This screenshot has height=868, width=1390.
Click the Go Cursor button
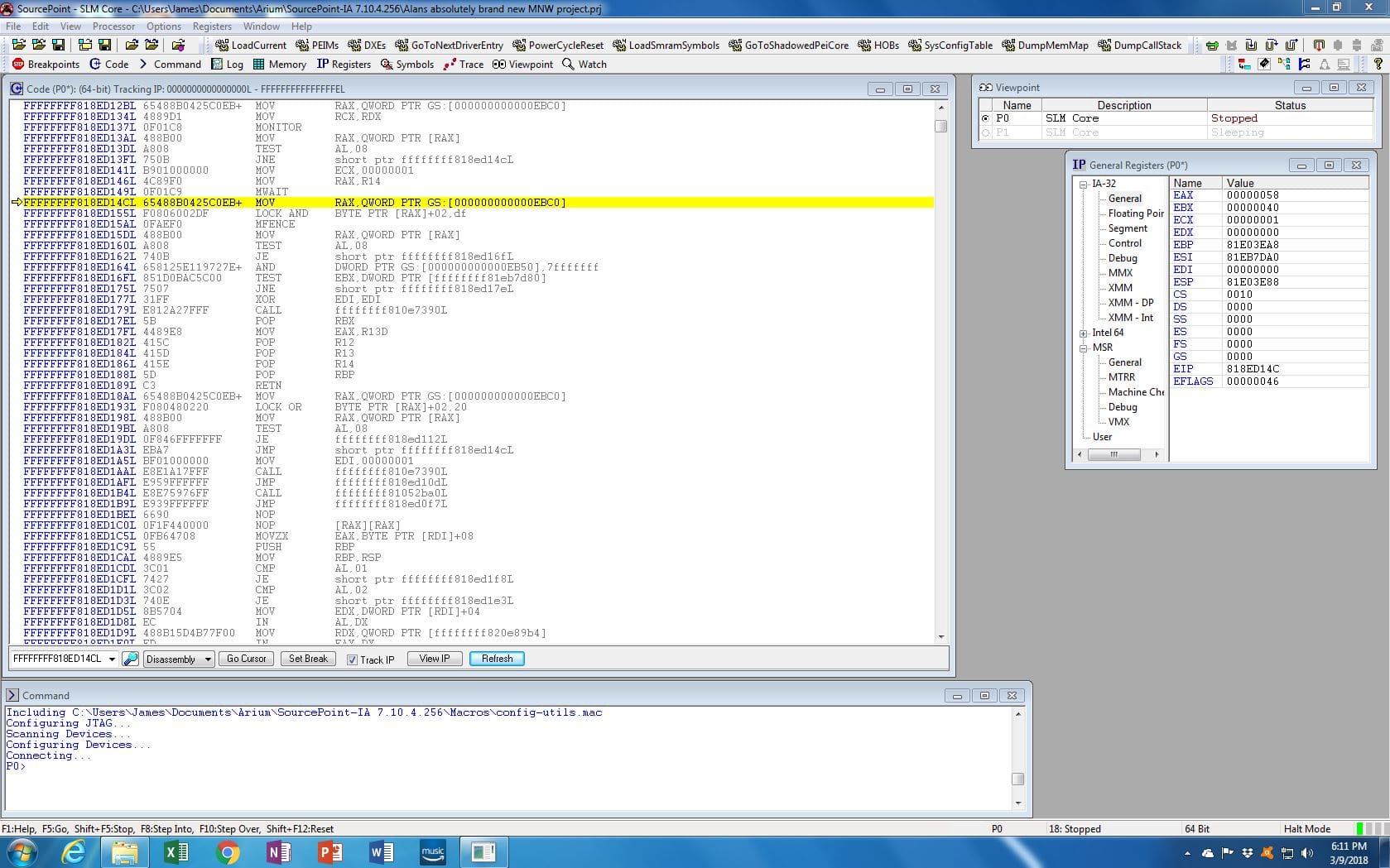pos(247,659)
